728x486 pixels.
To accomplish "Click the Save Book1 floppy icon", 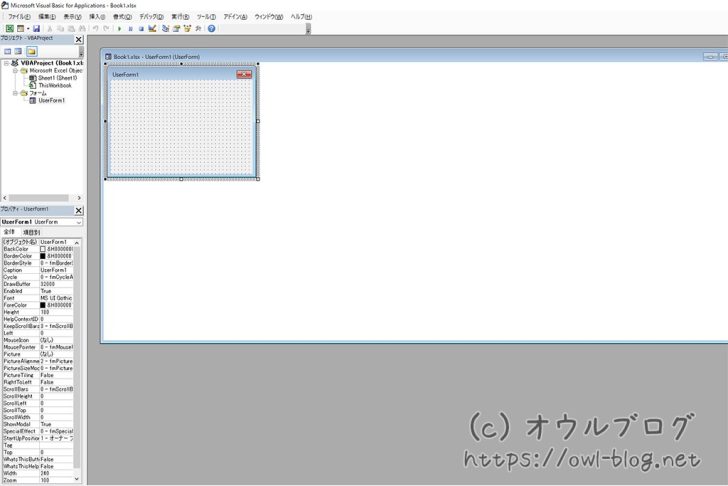I will (36, 29).
